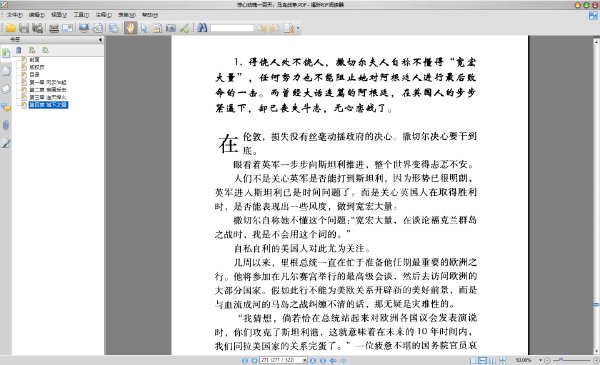Image resolution: width=600 pixels, height=365 pixels.
Task: Select the arrow pointer selection tool
Action: (144, 28)
